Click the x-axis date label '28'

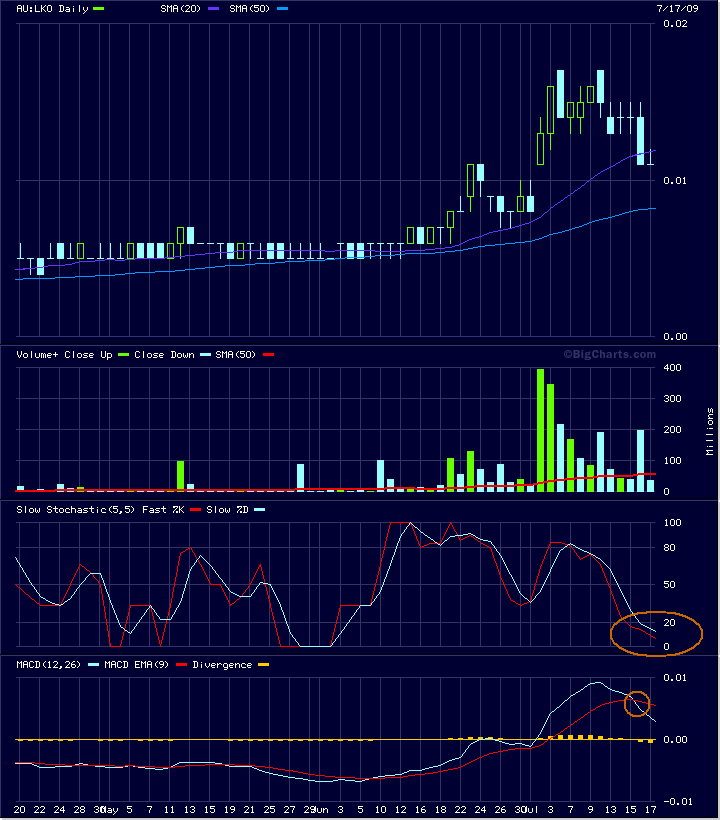79,810
